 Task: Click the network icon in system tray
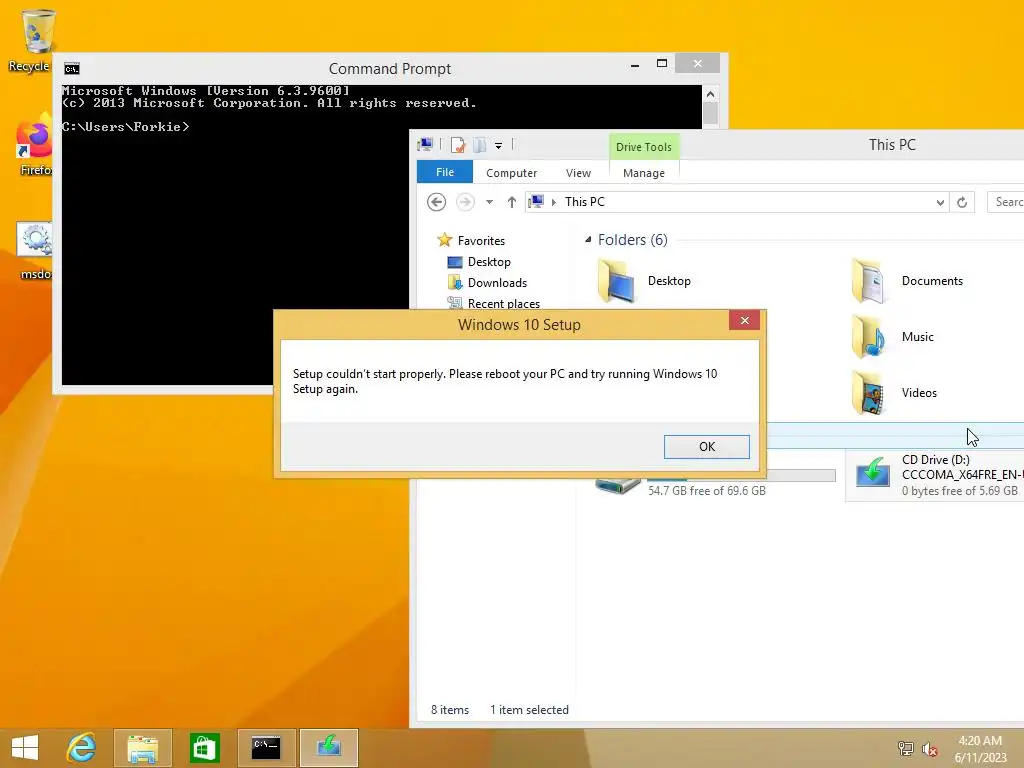(x=905, y=748)
